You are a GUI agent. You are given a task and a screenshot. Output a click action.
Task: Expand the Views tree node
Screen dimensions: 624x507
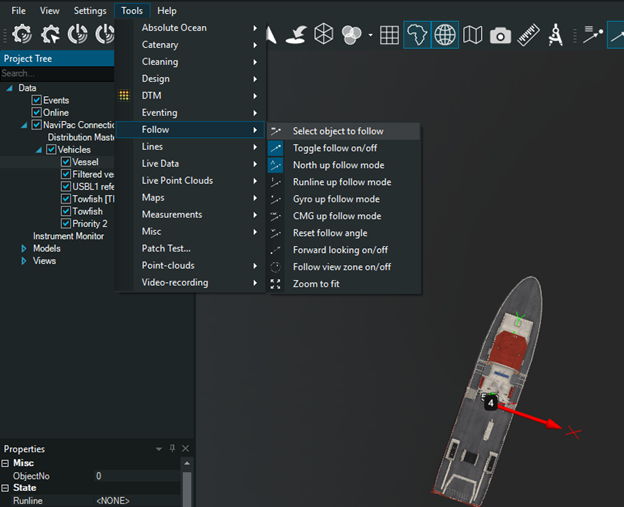click(23, 261)
